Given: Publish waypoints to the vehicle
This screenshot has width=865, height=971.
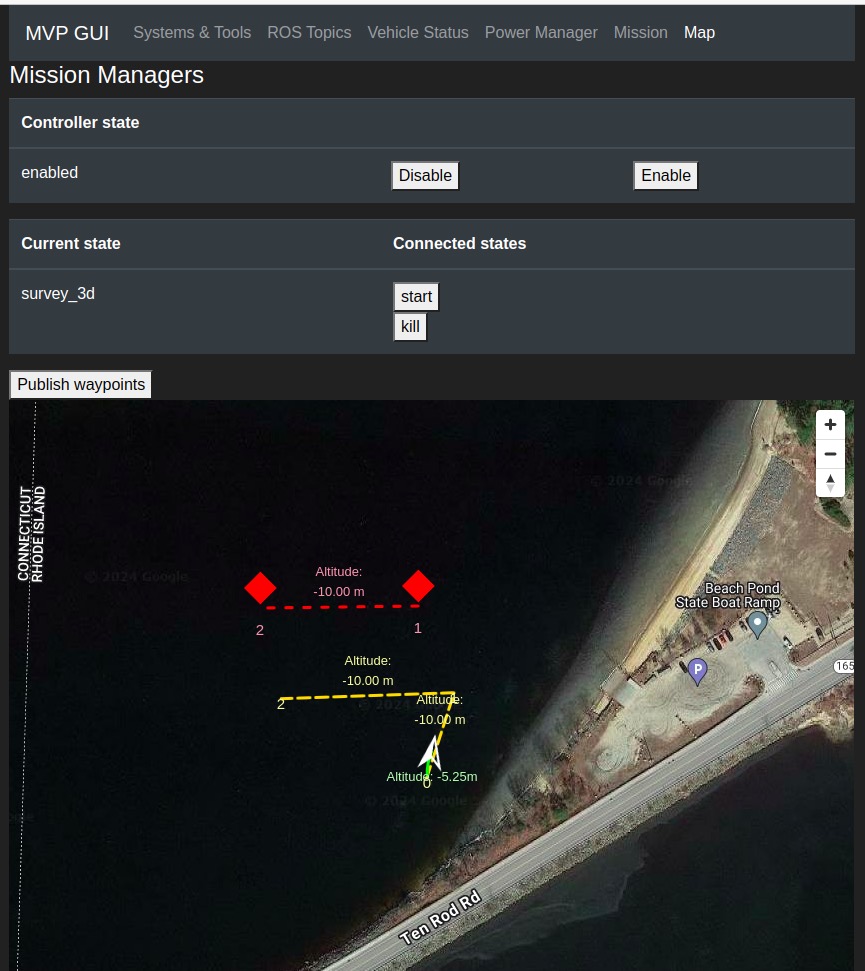Looking at the screenshot, I should pyautogui.click(x=81, y=385).
